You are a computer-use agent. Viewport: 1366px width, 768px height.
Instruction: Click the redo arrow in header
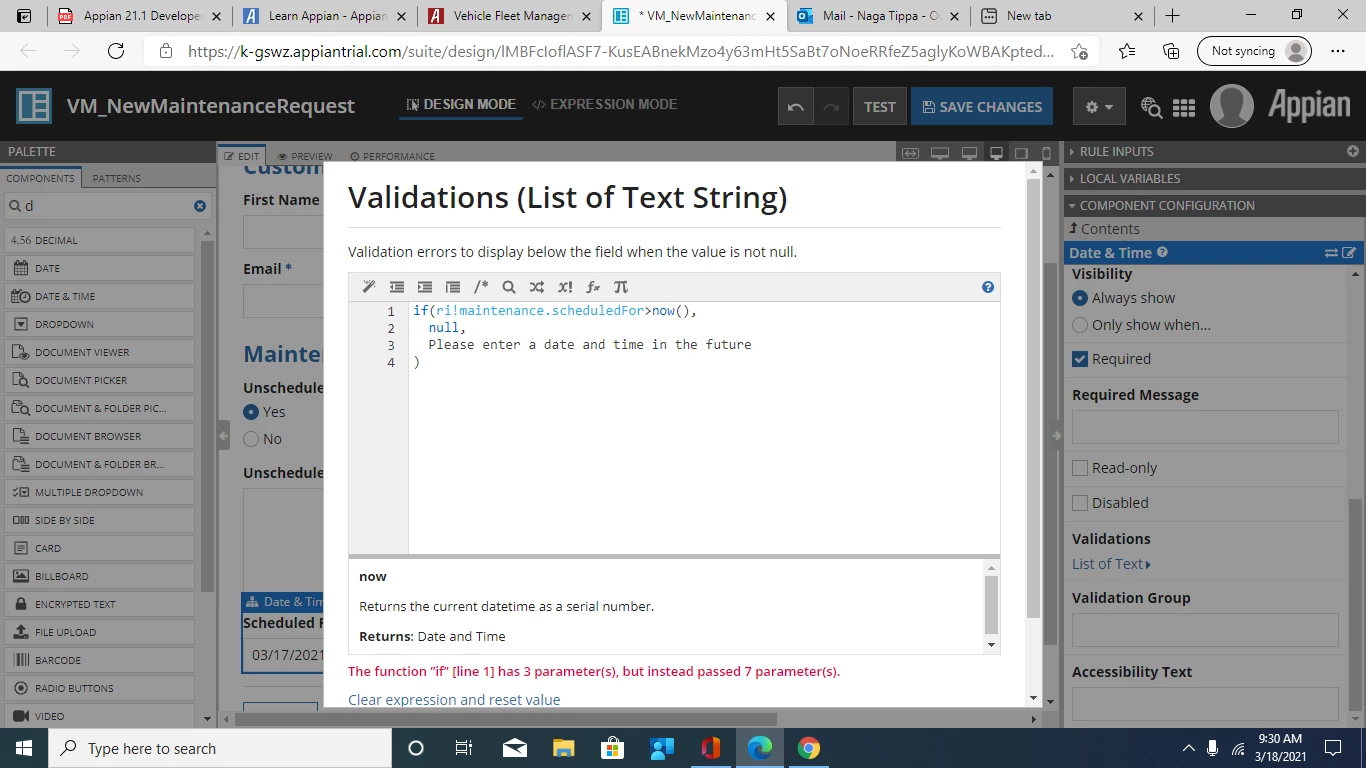tap(831, 107)
